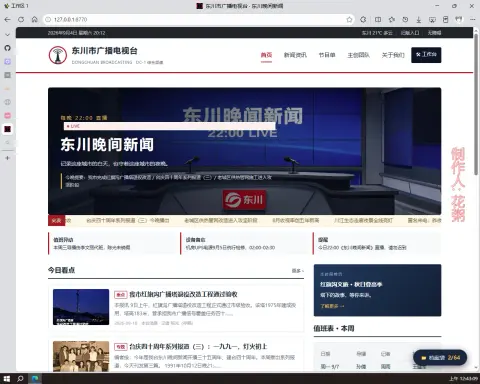Open the browsing history clock icon

[405, 20]
